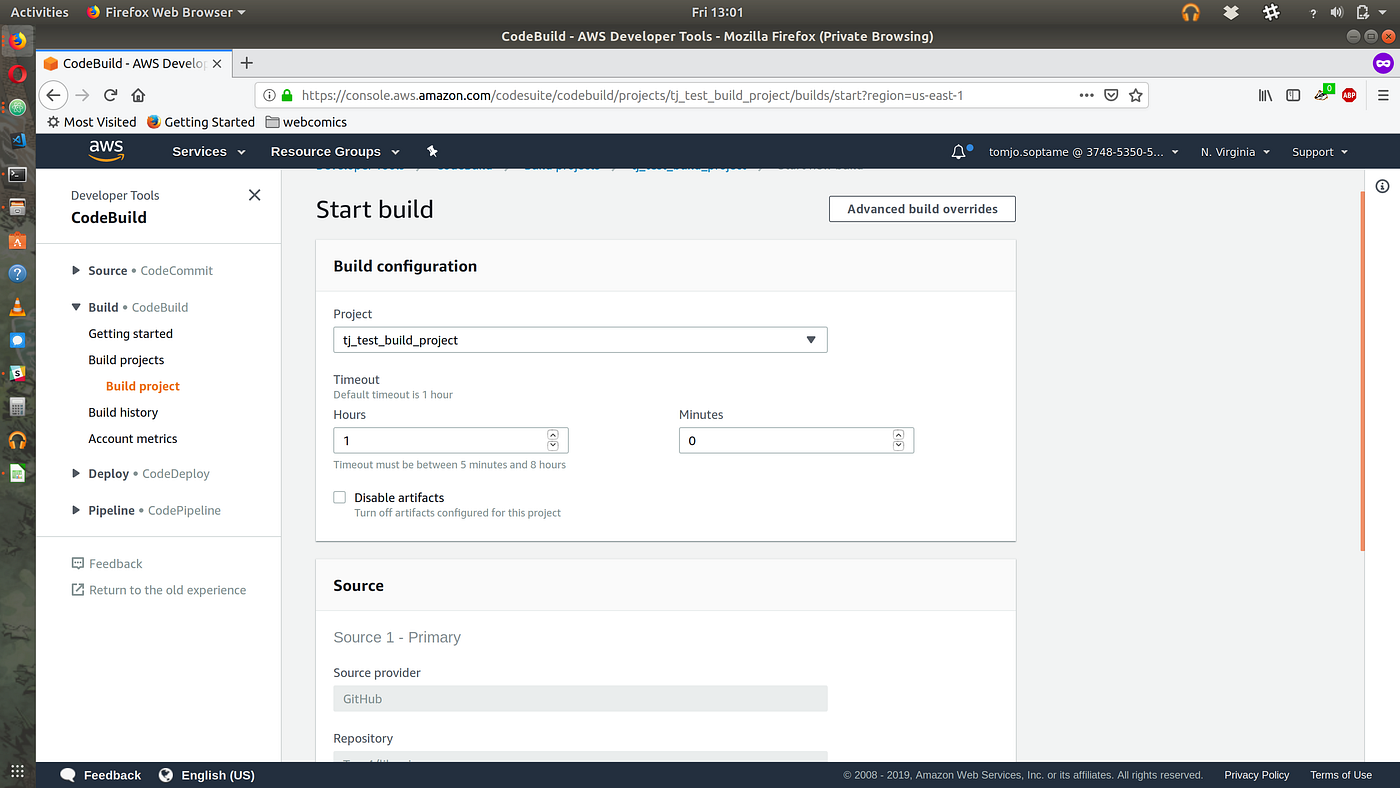Click the pin favorites icon in AWS navbar

[x=432, y=151]
